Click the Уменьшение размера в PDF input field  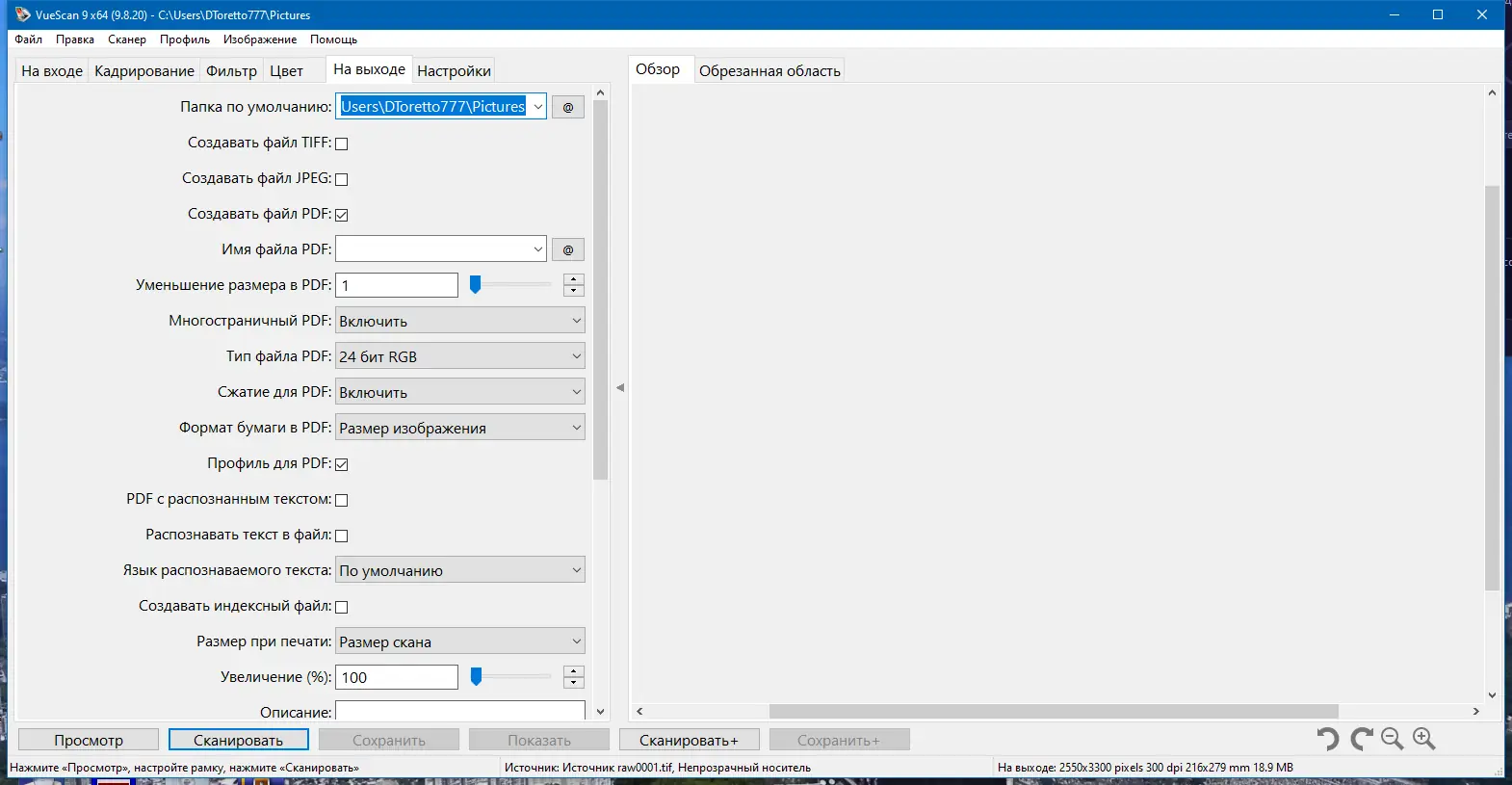[x=397, y=285]
